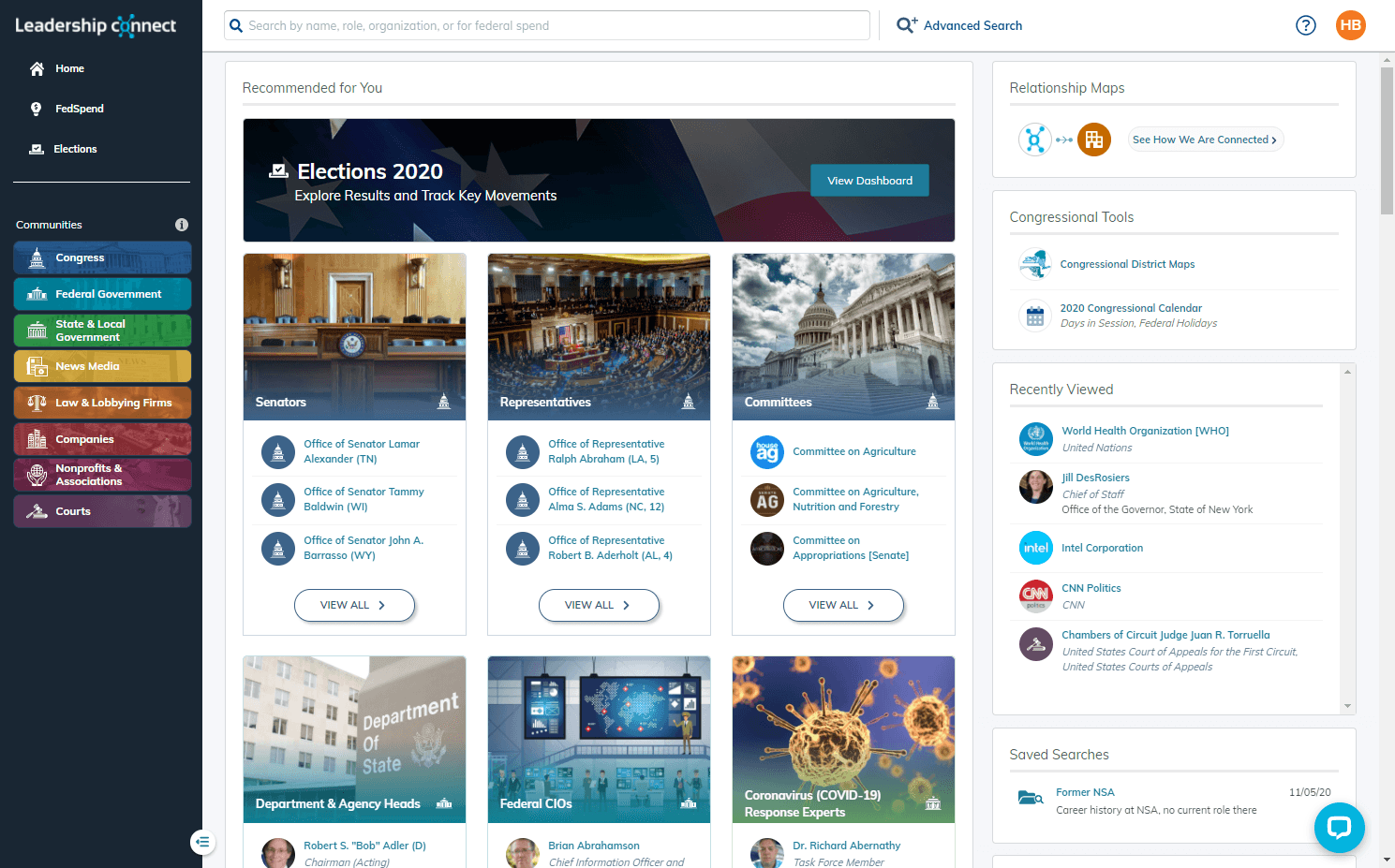Viewport: 1395px width, 868px height.
Task: Click the Robert S. Adler profile photo
Action: 278,853
